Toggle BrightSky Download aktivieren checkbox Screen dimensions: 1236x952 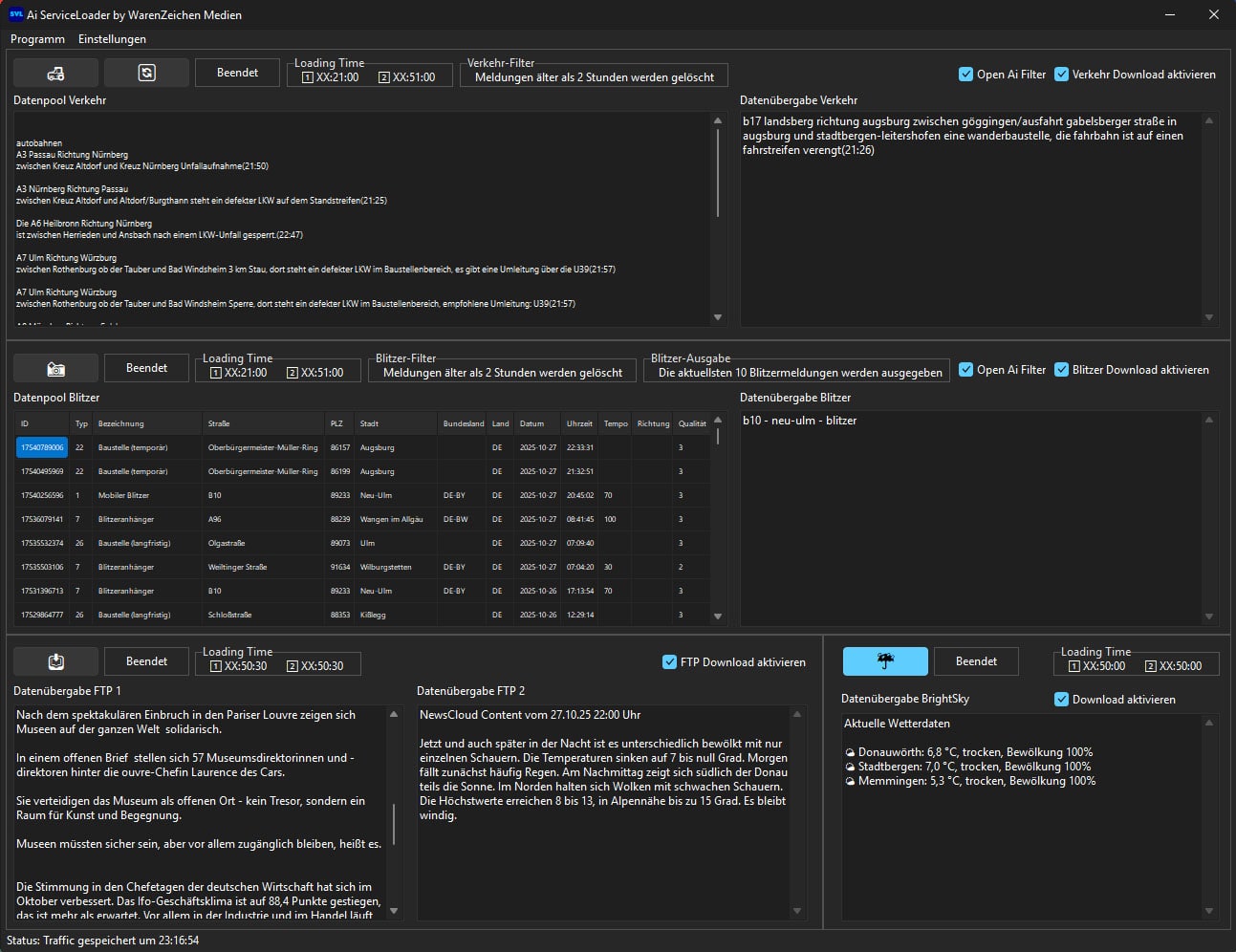click(x=1061, y=700)
